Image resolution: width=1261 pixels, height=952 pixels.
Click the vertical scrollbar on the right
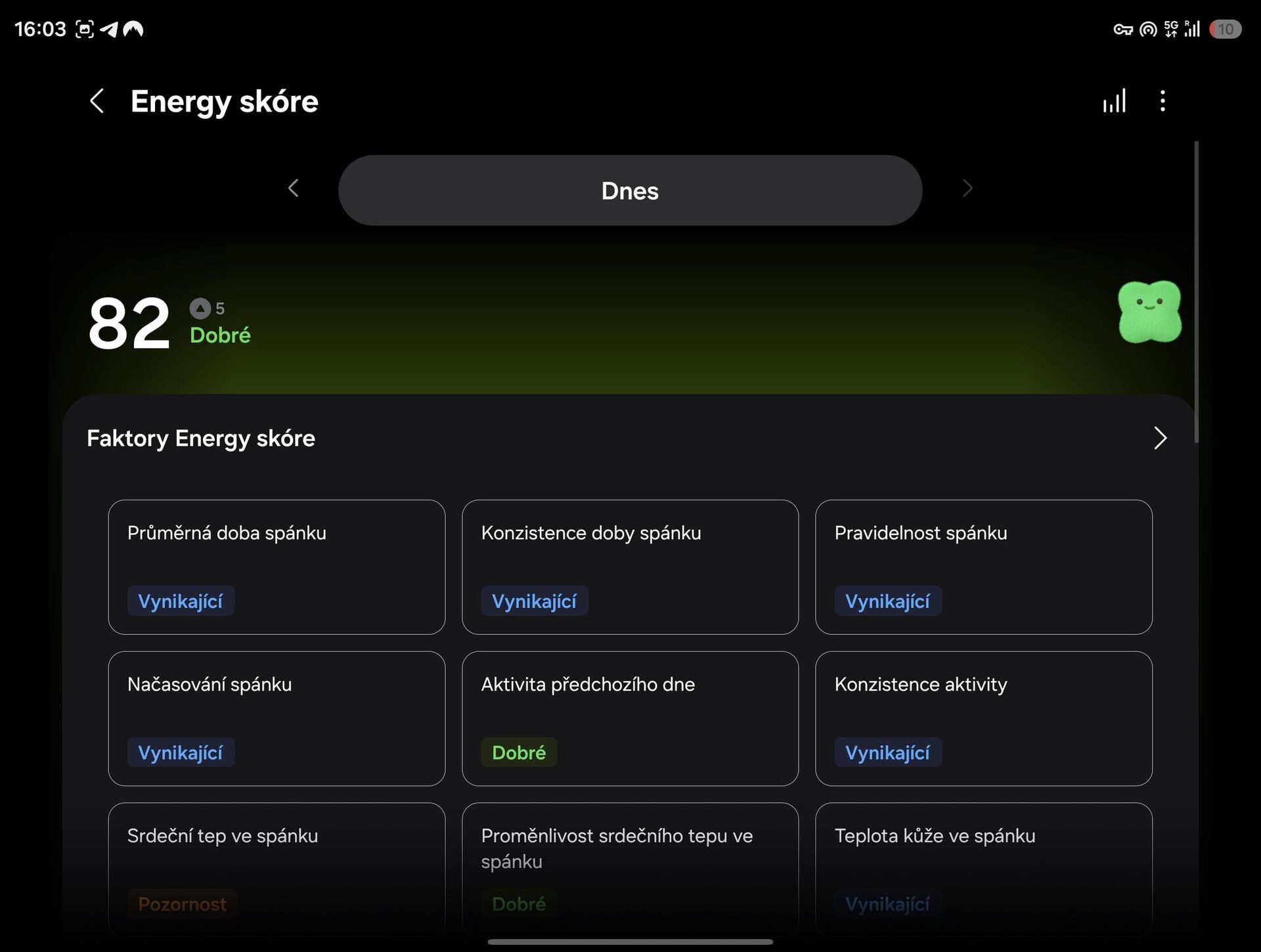tap(1196, 292)
